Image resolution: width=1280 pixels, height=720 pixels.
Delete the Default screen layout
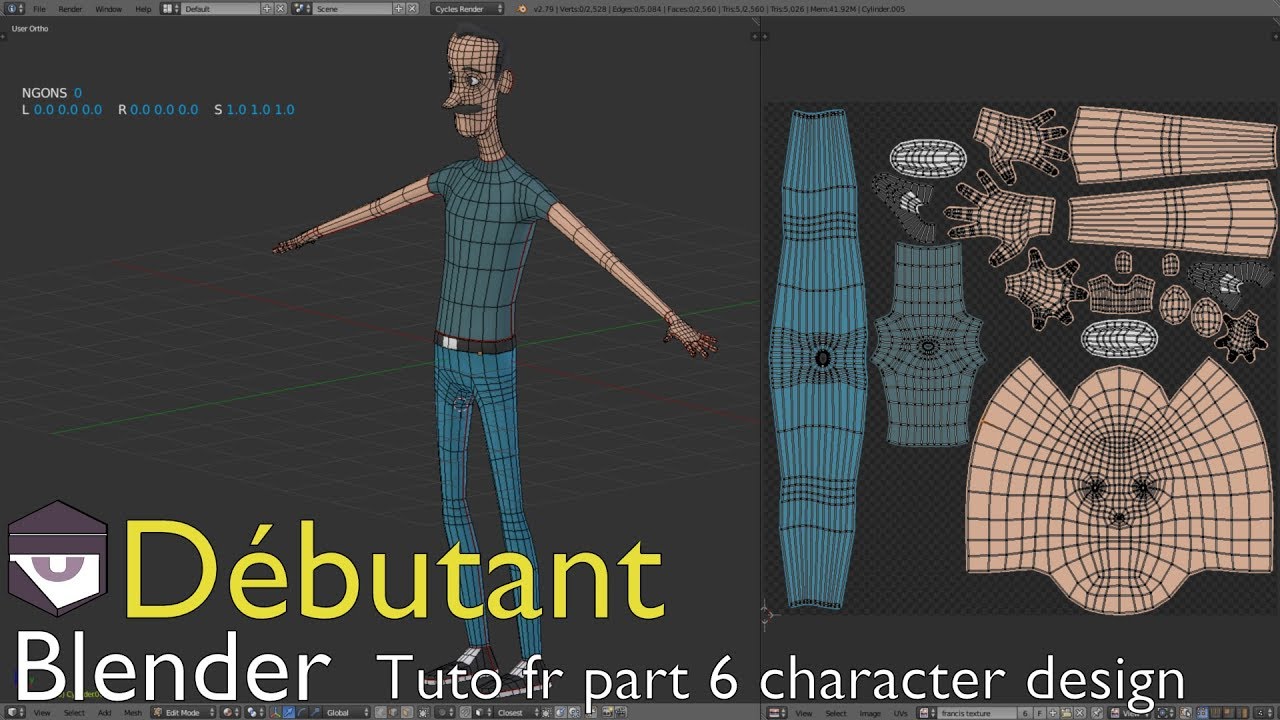pos(280,9)
